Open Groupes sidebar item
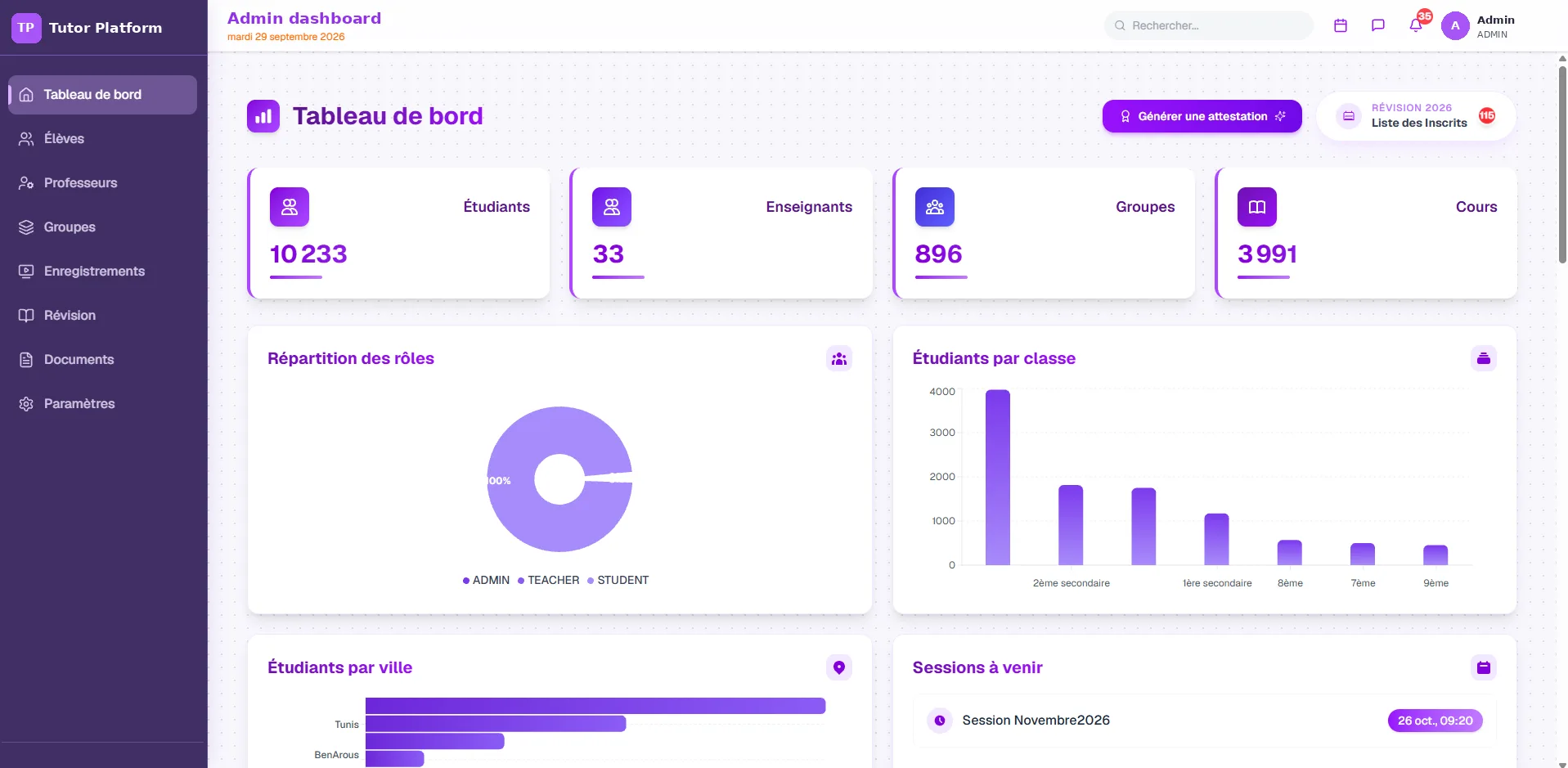 (102, 227)
